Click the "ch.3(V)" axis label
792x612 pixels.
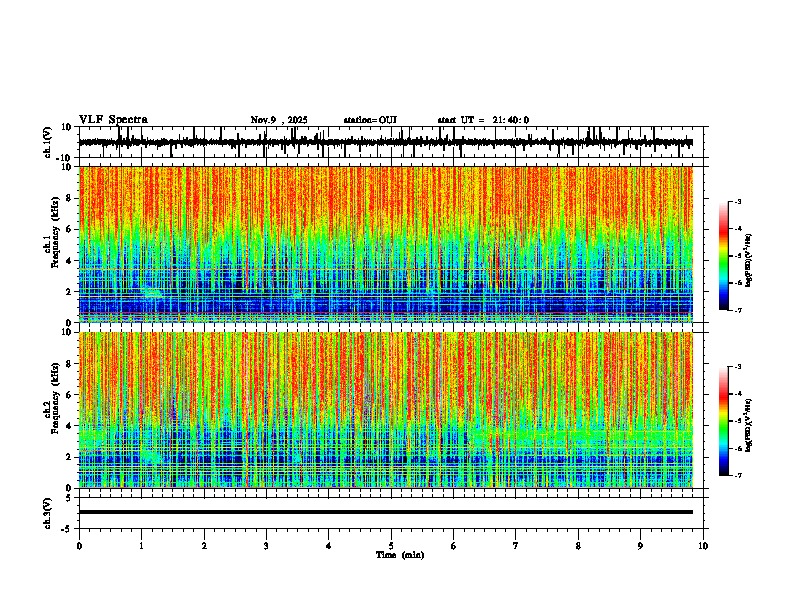coord(47,513)
